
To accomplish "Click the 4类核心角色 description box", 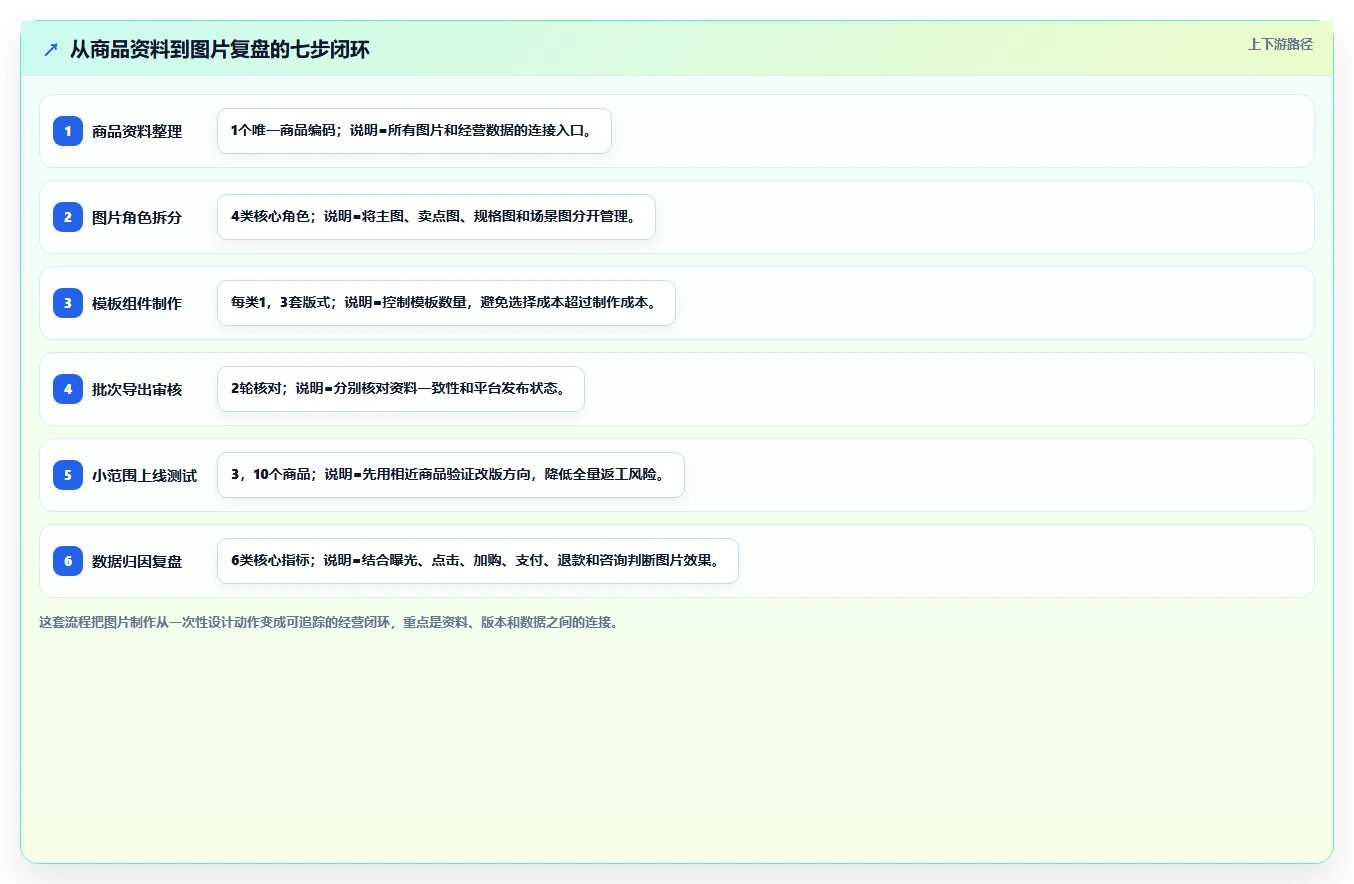I will [436, 217].
